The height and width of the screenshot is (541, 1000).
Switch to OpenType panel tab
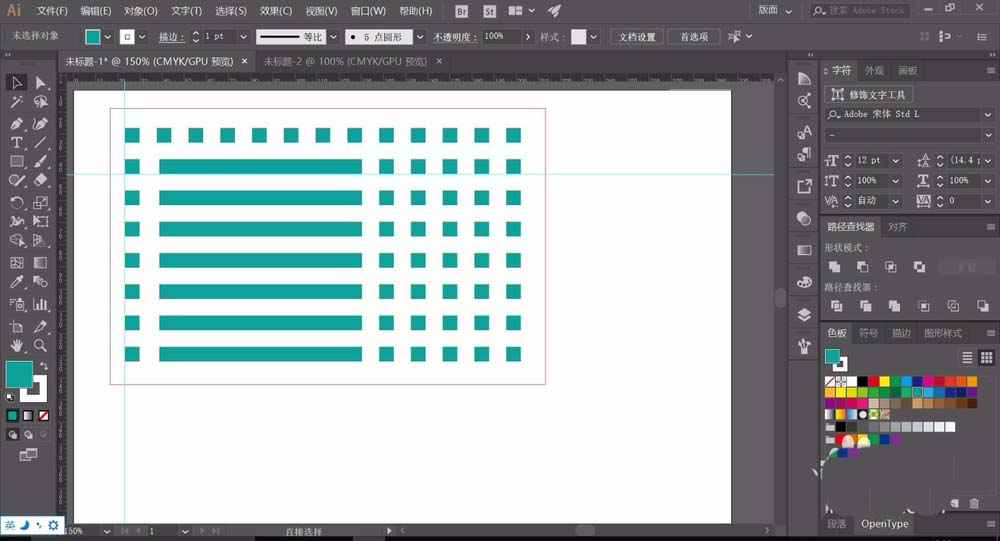885,524
